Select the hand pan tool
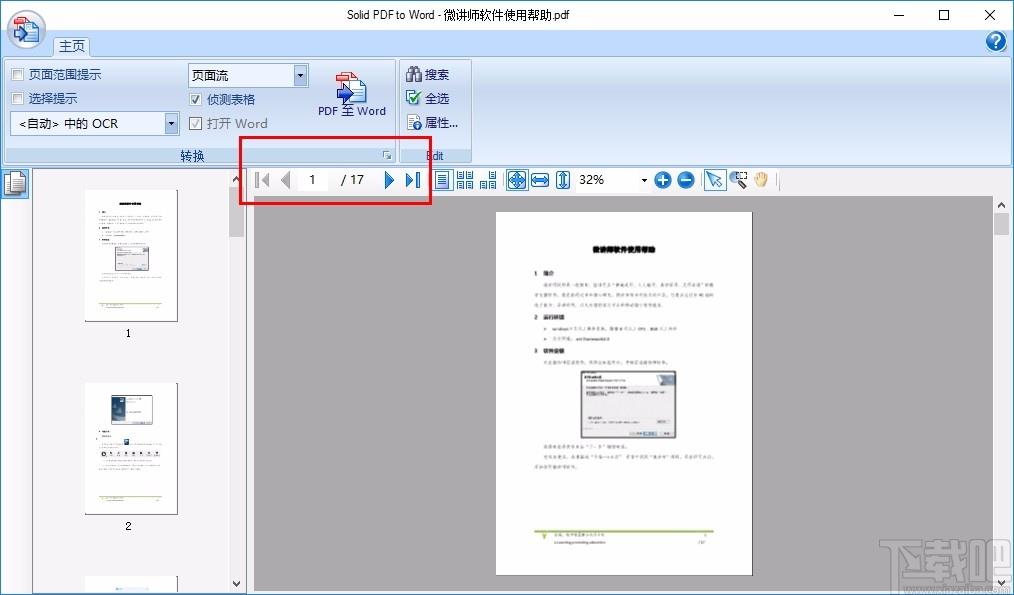The height and width of the screenshot is (595, 1014). pyautogui.click(x=760, y=180)
